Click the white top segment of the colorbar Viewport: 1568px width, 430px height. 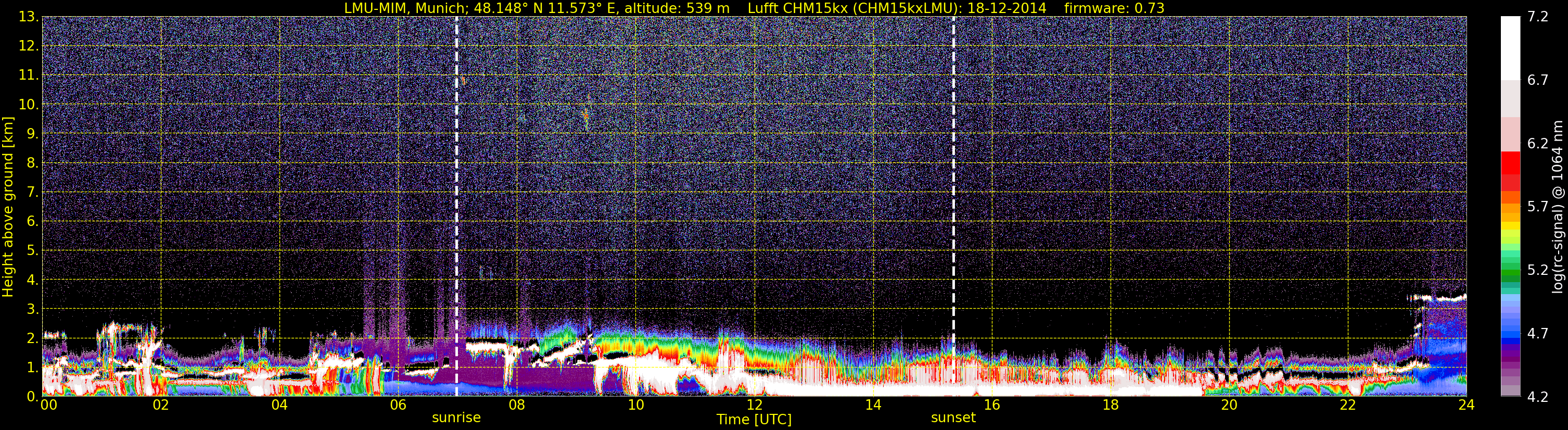tap(1510, 49)
